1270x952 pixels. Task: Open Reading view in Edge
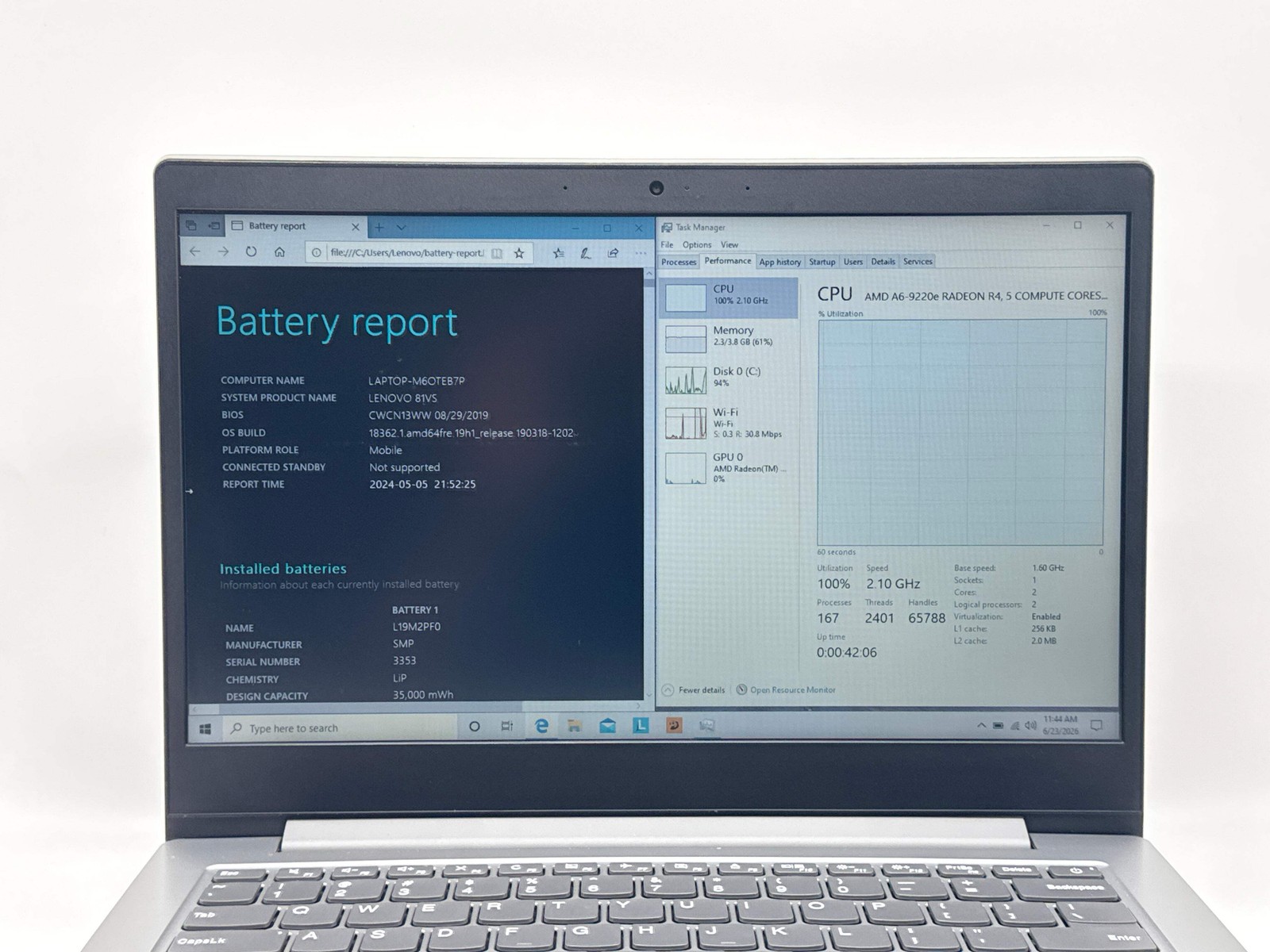pyautogui.click(x=497, y=253)
